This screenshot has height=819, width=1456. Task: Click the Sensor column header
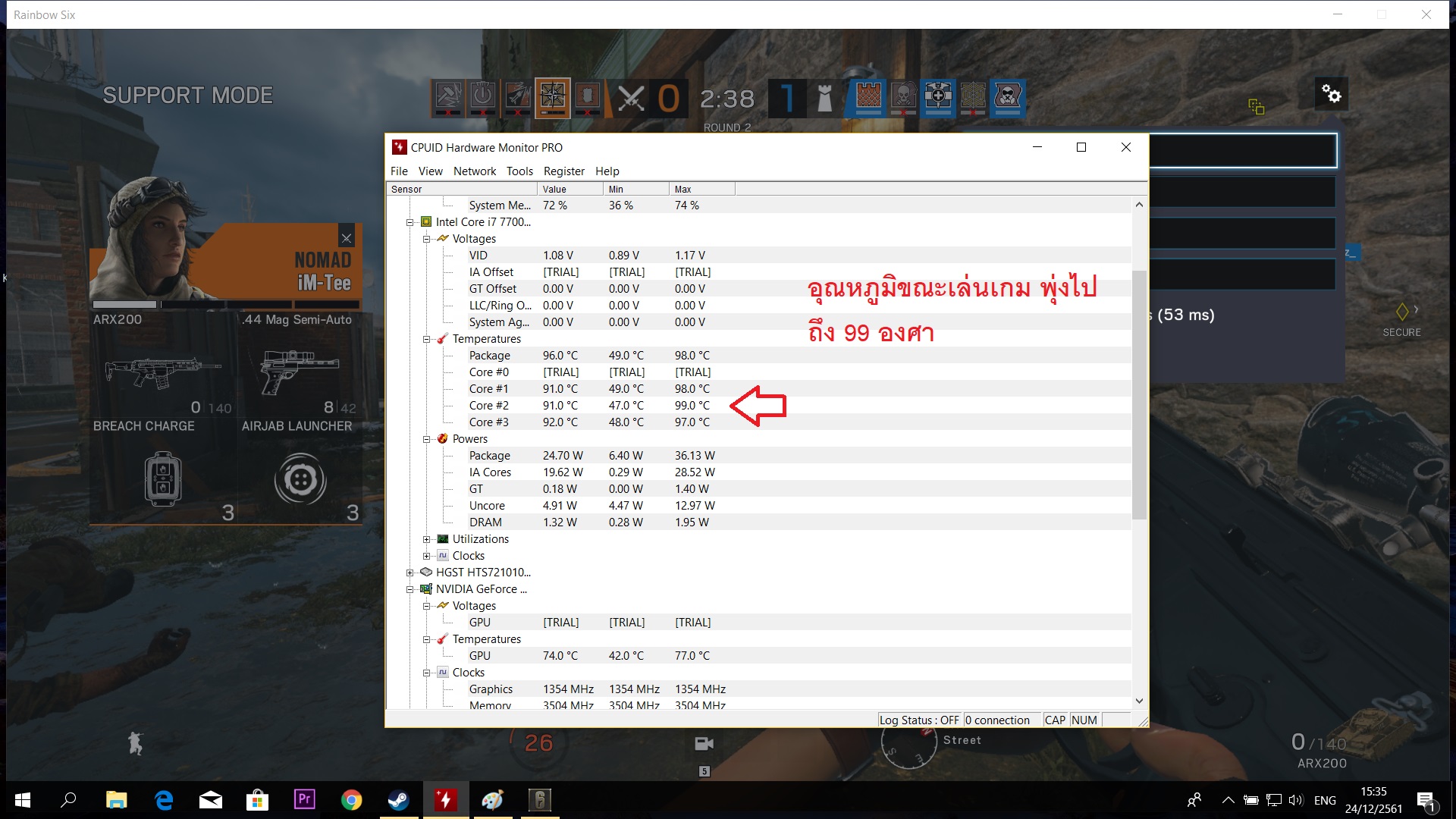pyautogui.click(x=462, y=189)
